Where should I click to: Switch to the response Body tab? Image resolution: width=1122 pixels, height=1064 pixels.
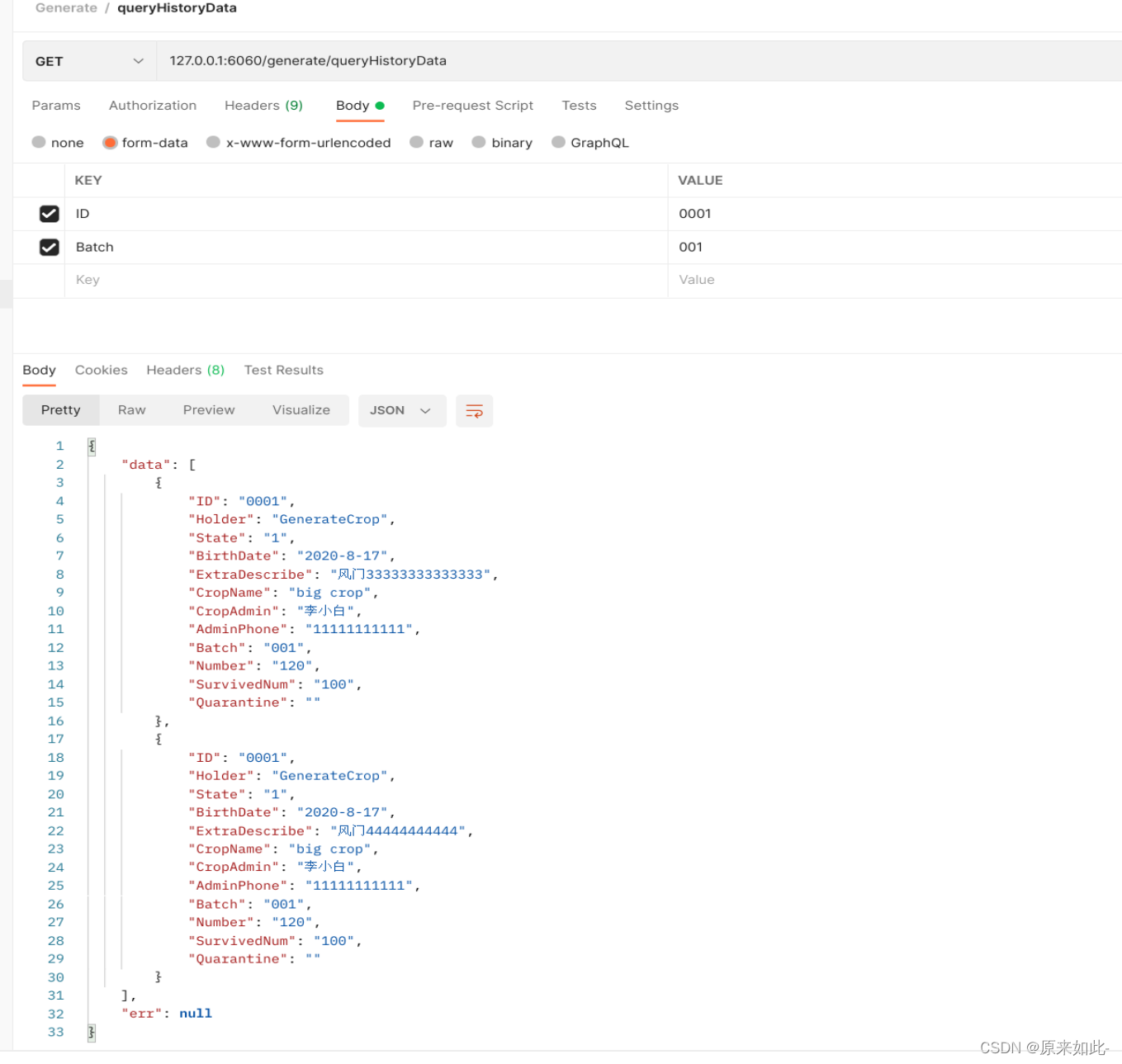pos(39,370)
